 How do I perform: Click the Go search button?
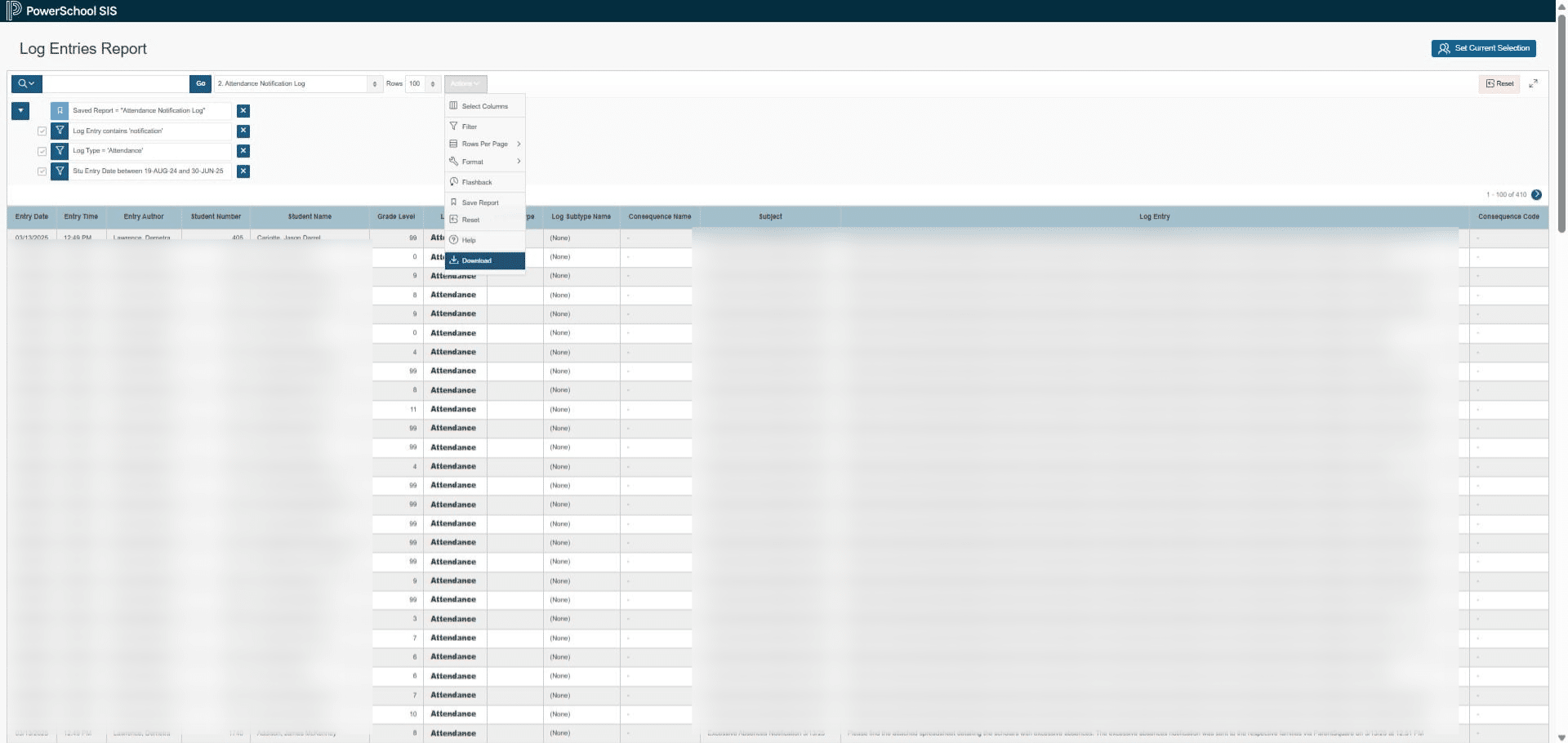[x=201, y=83]
